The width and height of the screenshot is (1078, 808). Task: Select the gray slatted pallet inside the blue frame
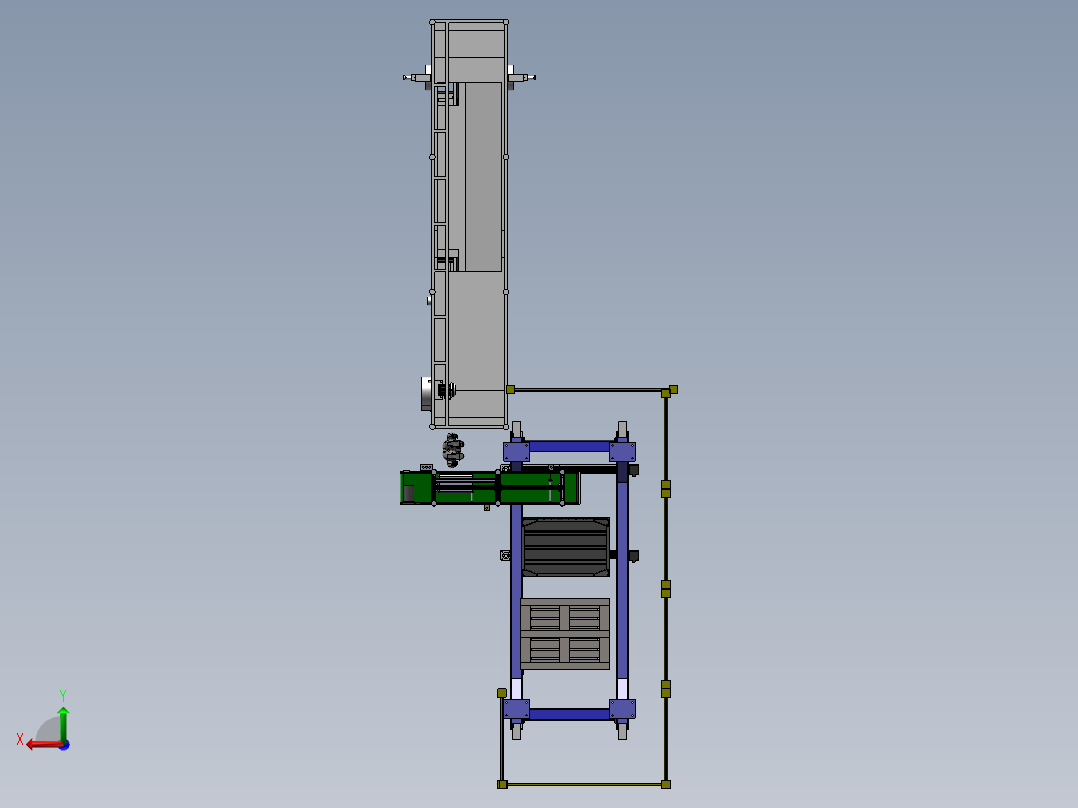565,633
